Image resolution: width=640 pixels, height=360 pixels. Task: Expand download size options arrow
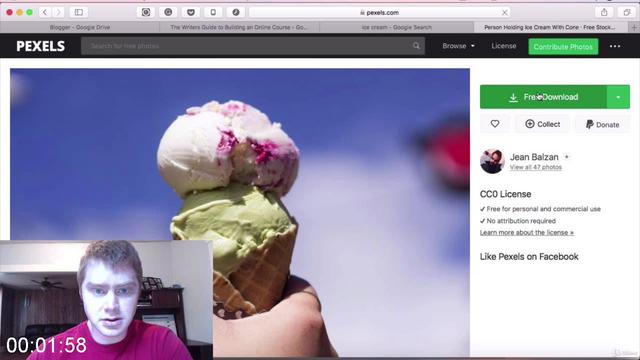click(x=618, y=97)
